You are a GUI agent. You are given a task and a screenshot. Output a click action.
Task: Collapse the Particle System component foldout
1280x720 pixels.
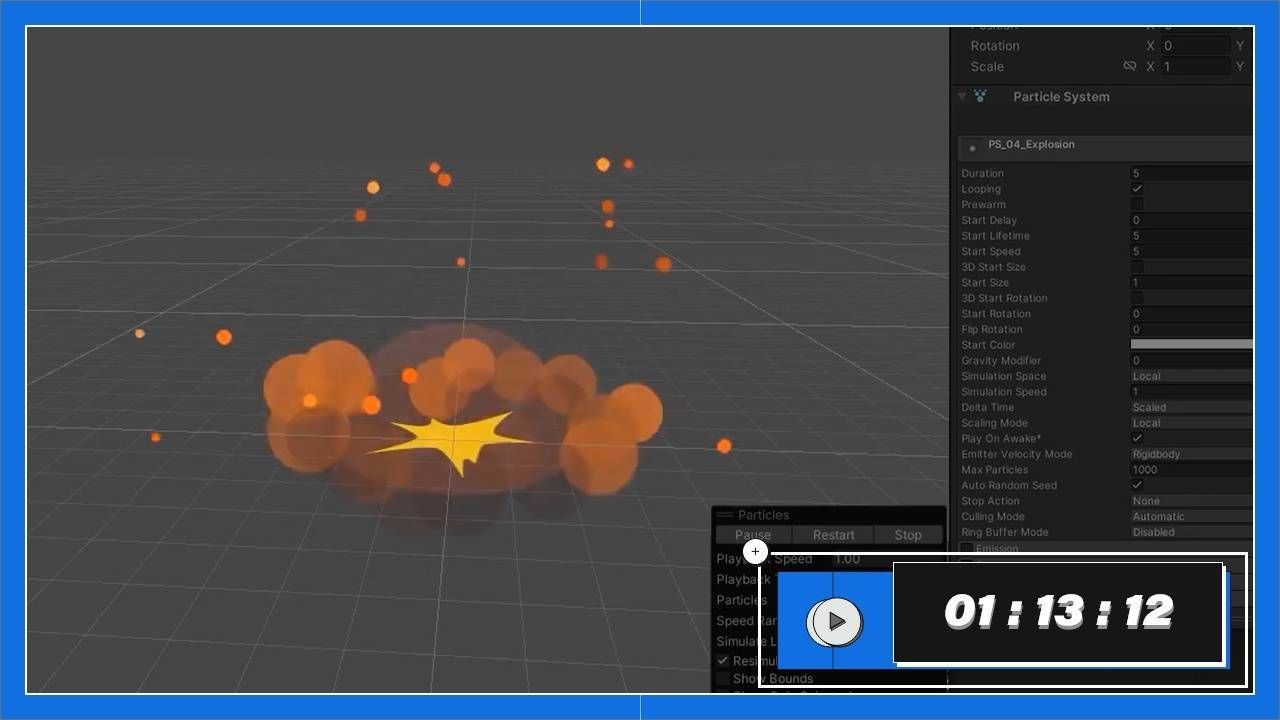(962, 96)
